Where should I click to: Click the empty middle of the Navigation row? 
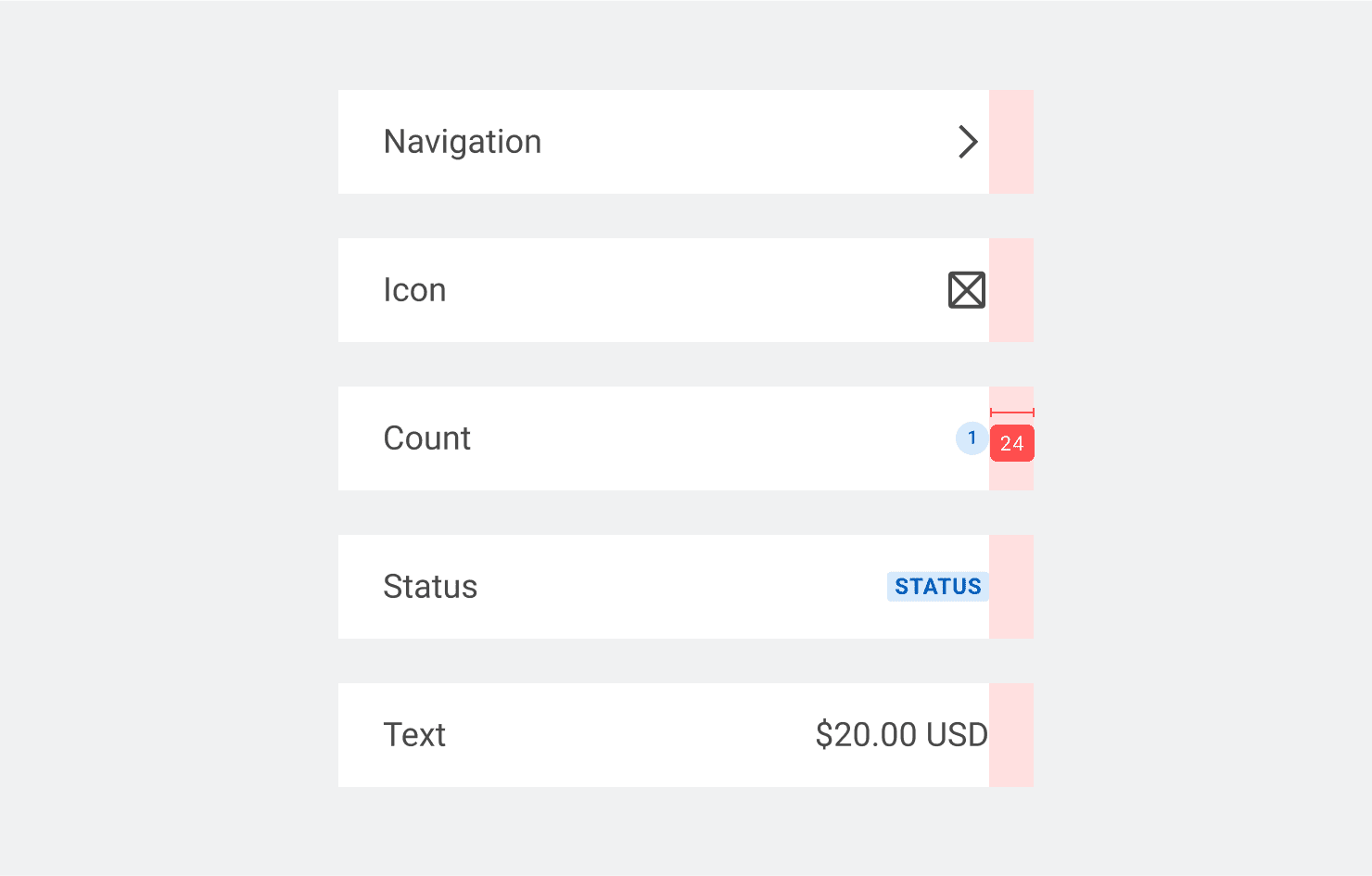[x=742, y=142]
